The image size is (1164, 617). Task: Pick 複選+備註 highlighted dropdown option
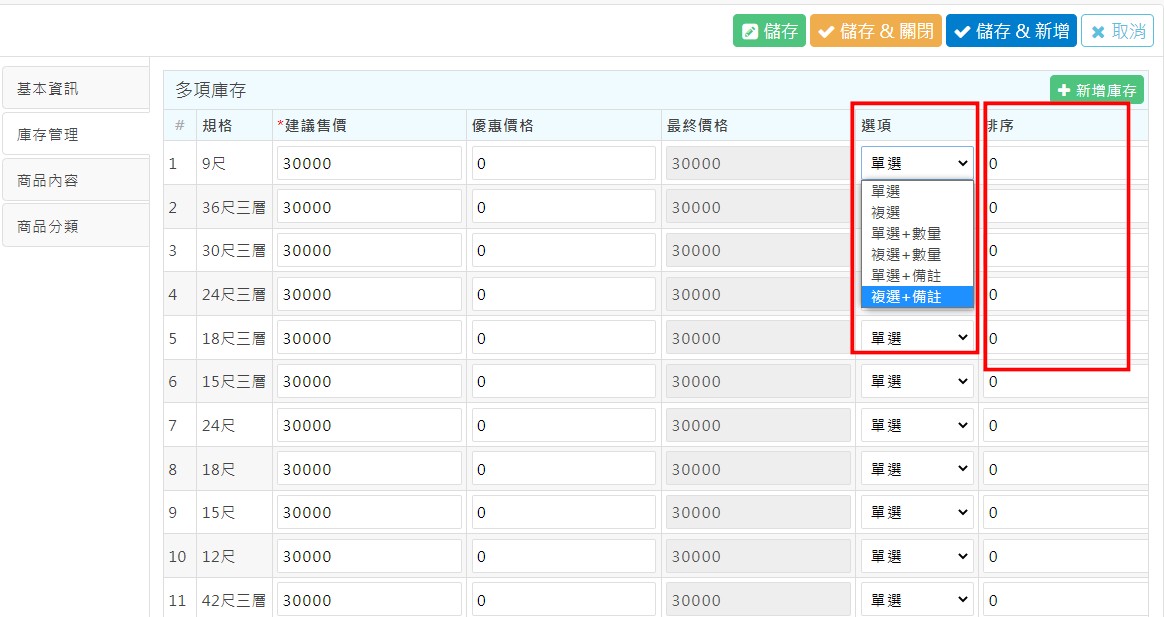point(906,297)
